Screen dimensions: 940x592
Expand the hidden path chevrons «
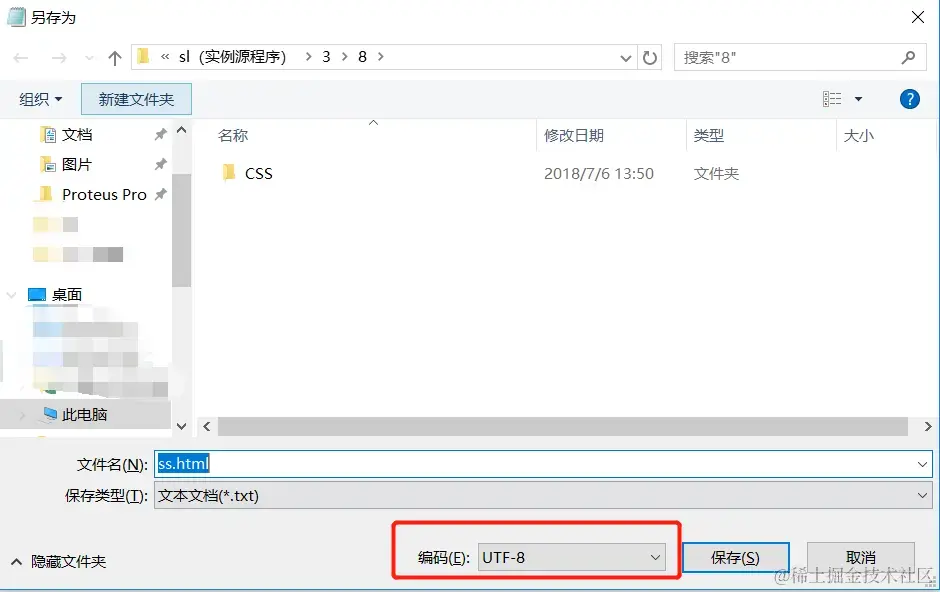coord(165,57)
